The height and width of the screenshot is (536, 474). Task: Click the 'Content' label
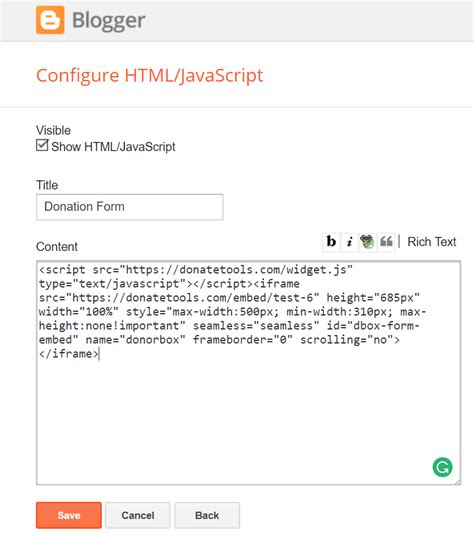tap(57, 246)
